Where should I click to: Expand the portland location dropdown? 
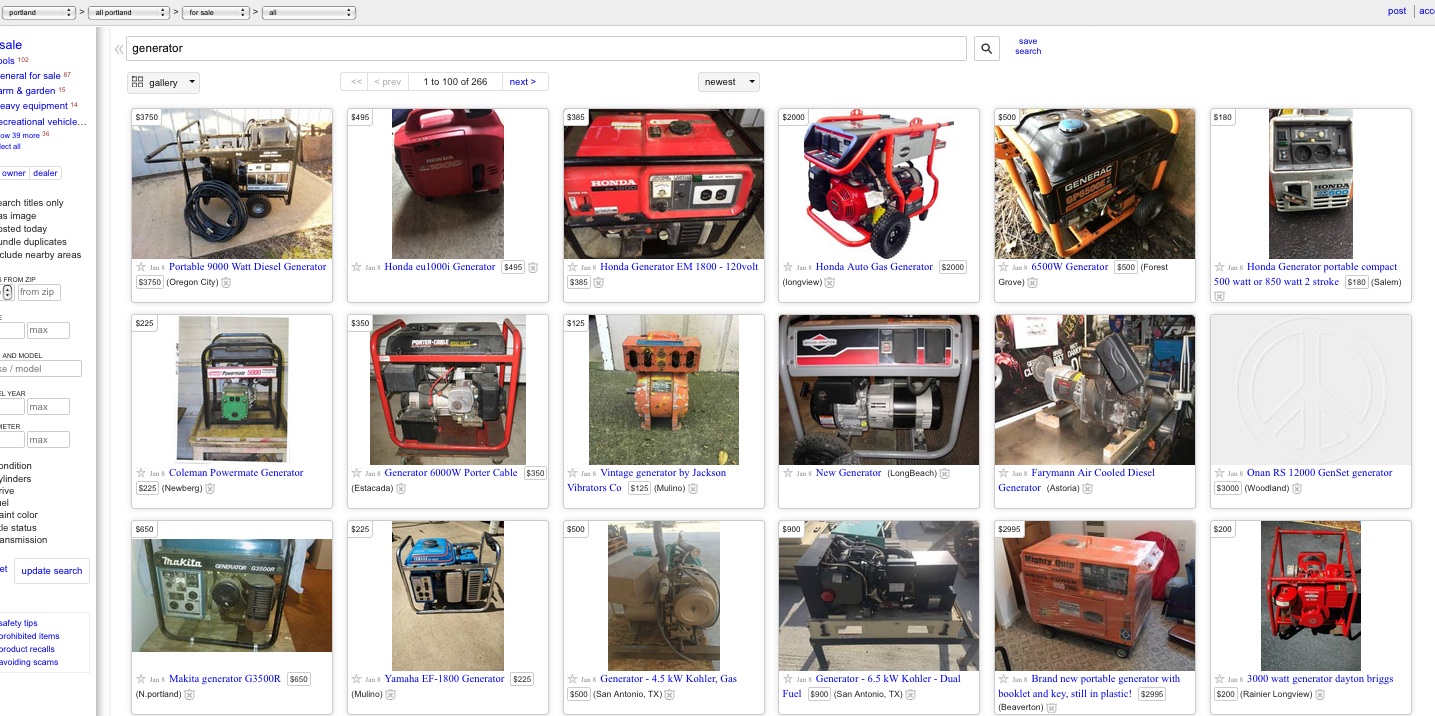[38, 12]
